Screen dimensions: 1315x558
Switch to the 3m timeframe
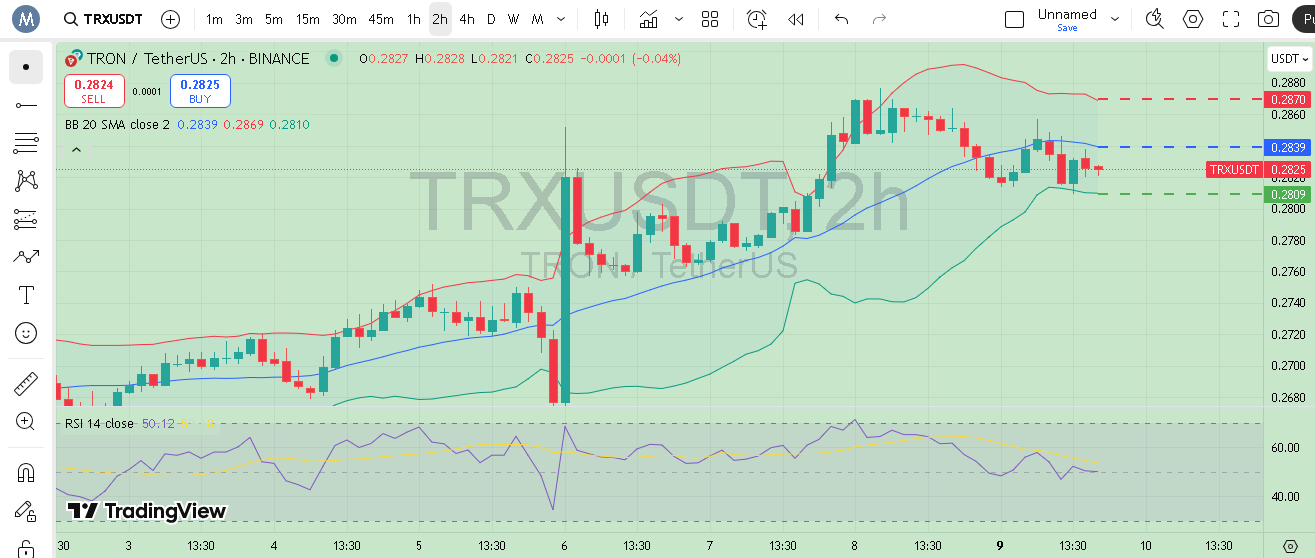244,19
